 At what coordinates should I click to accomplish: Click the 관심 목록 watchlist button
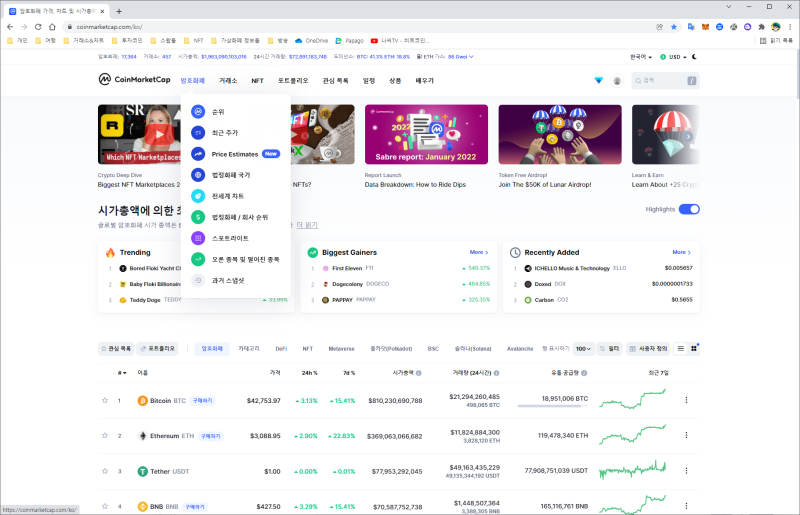pos(116,349)
